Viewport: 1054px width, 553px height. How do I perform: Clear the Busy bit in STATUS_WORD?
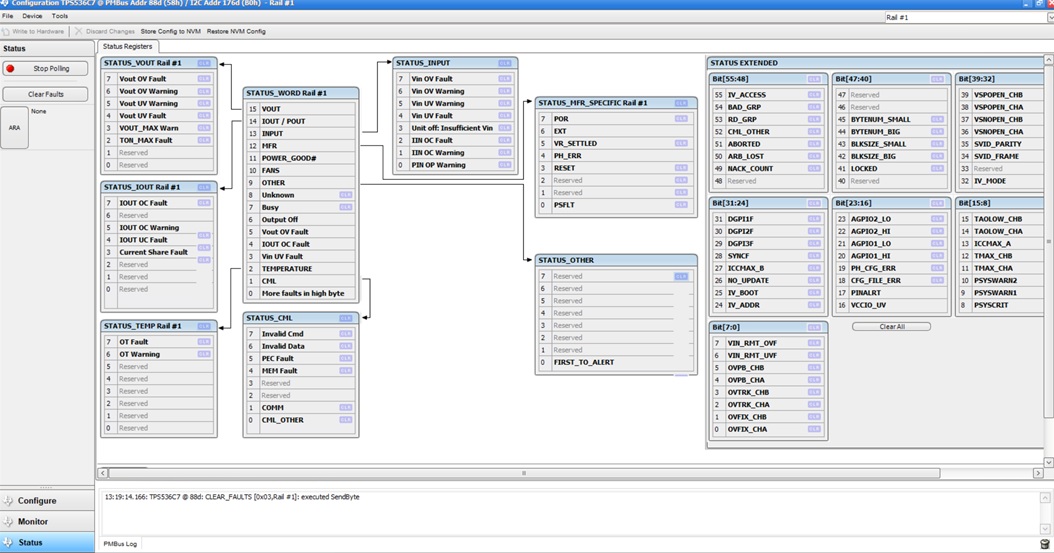[345, 207]
